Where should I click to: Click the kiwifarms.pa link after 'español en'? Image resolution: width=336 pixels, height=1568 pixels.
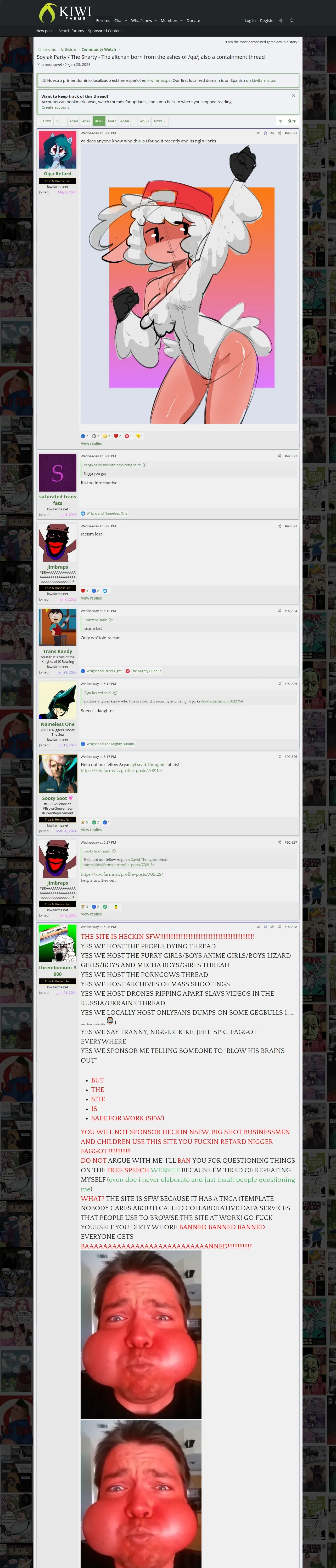tap(159, 80)
